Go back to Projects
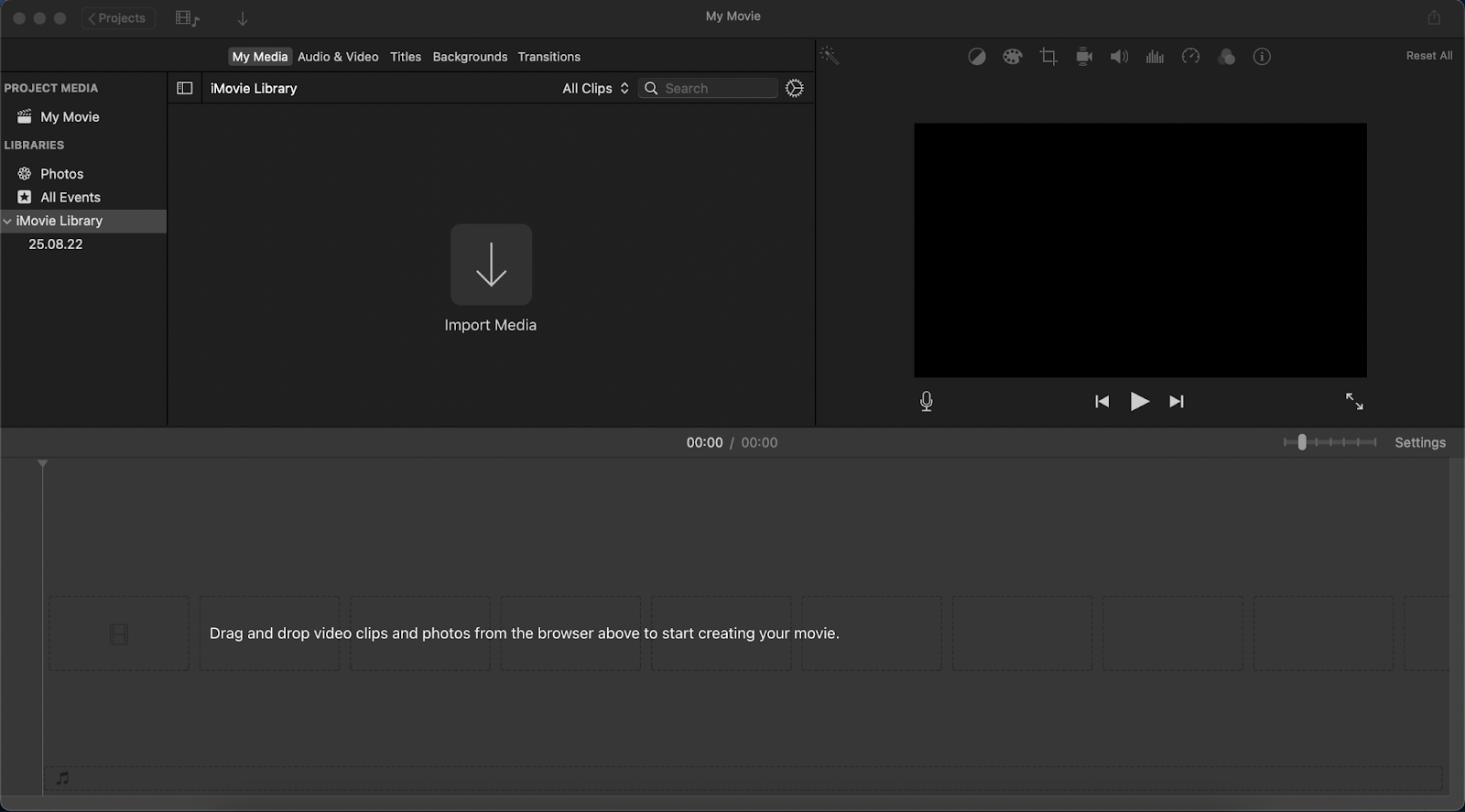The height and width of the screenshot is (812, 1465). coord(118,18)
